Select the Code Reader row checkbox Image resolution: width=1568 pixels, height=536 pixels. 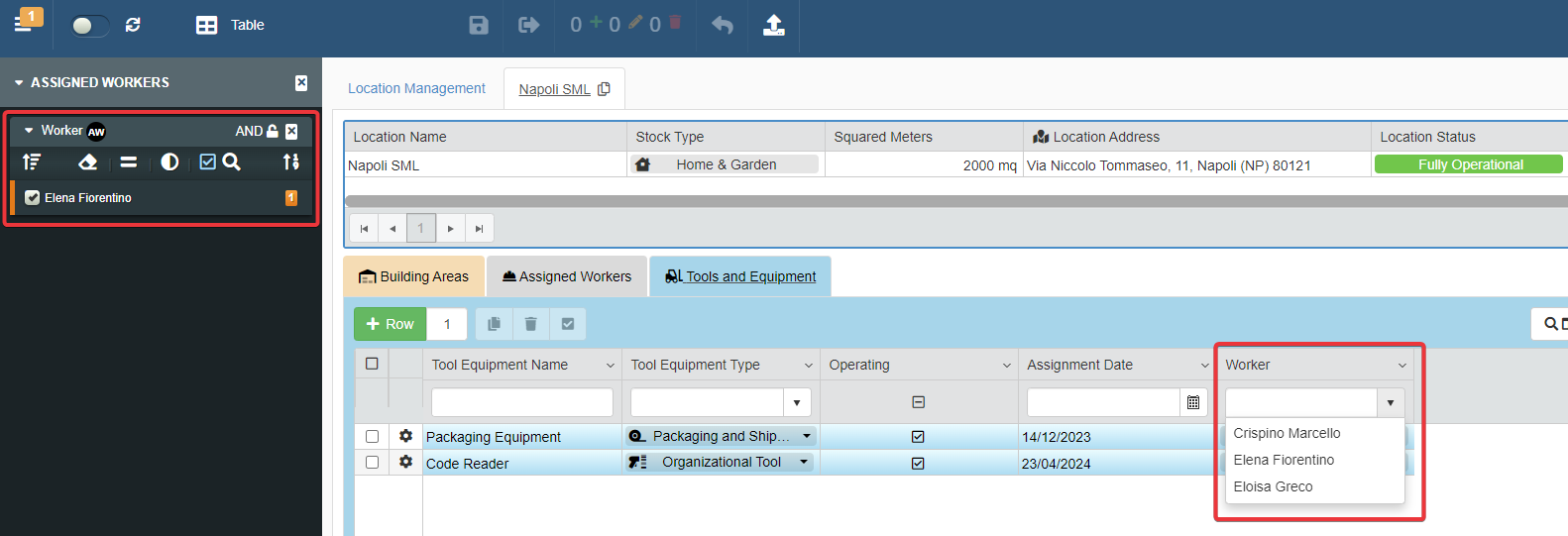(372, 463)
